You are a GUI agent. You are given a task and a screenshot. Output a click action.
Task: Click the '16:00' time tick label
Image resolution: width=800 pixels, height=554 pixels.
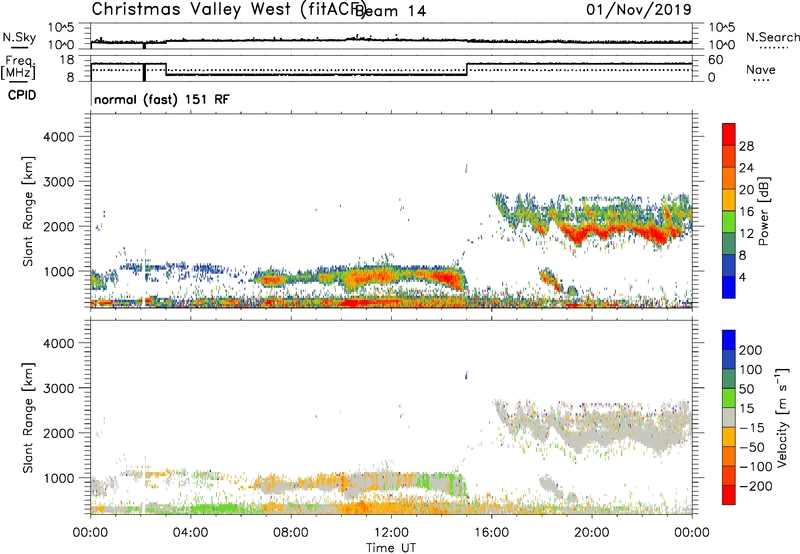coord(491,533)
